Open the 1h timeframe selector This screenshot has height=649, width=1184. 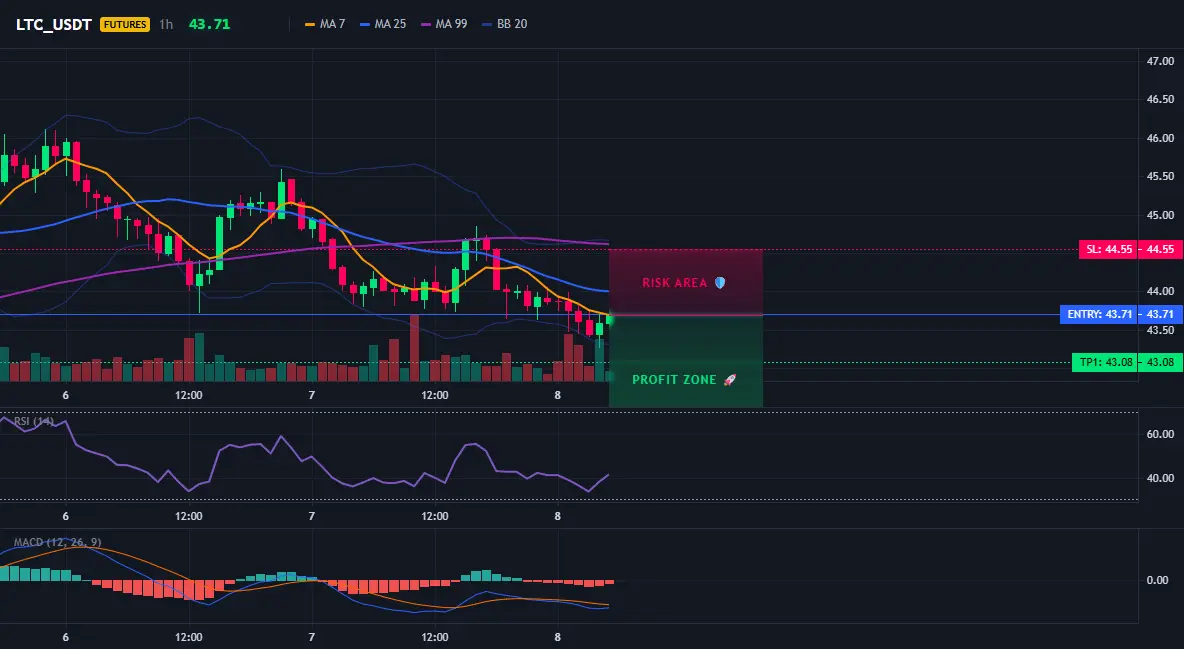166,24
